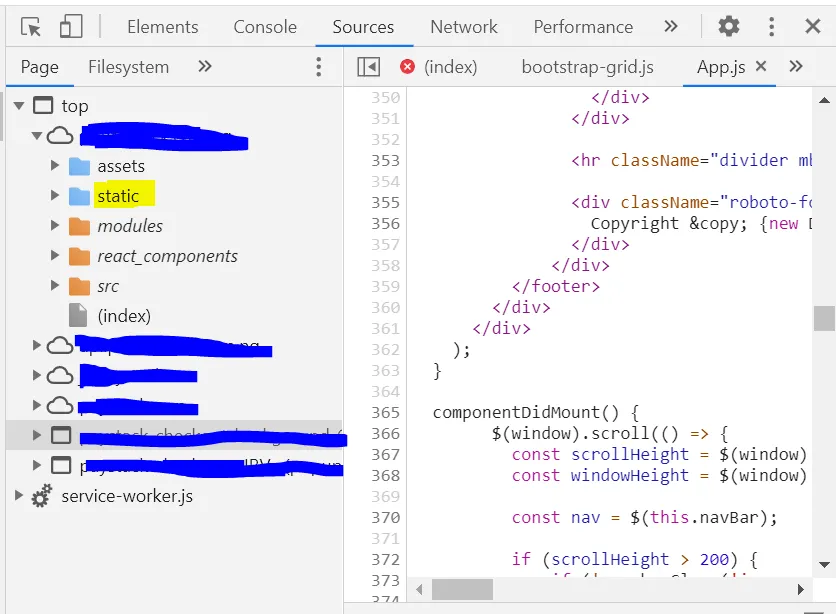Switch to the Console tab
Image resolution: width=836 pixels, height=614 pixels.
(x=265, y=27)
